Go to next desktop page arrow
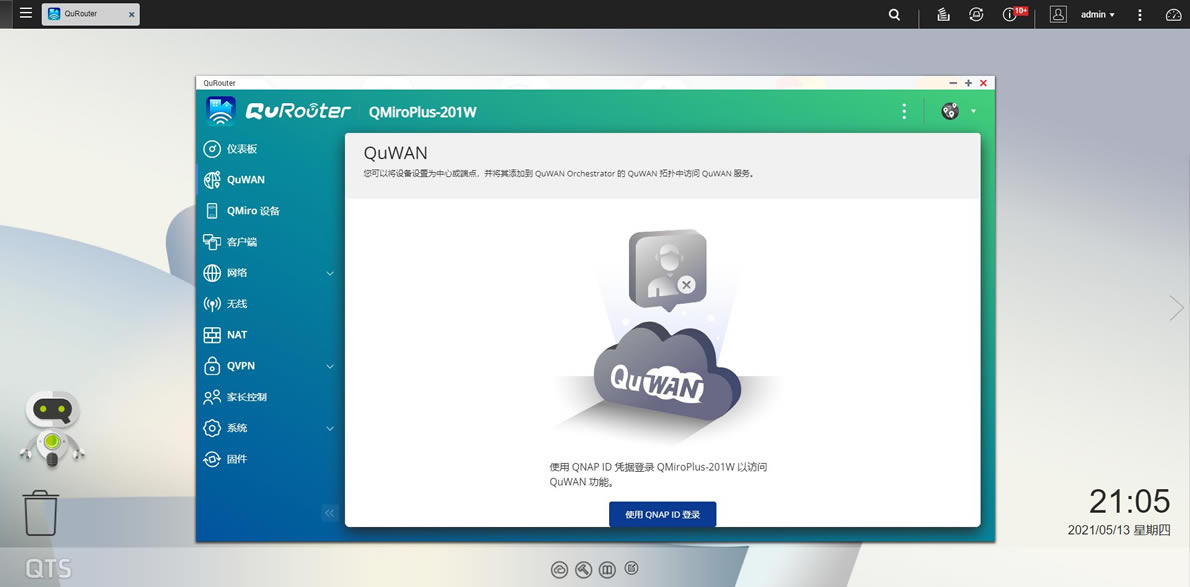The image size is (1190, 587). click(1176, 308)
